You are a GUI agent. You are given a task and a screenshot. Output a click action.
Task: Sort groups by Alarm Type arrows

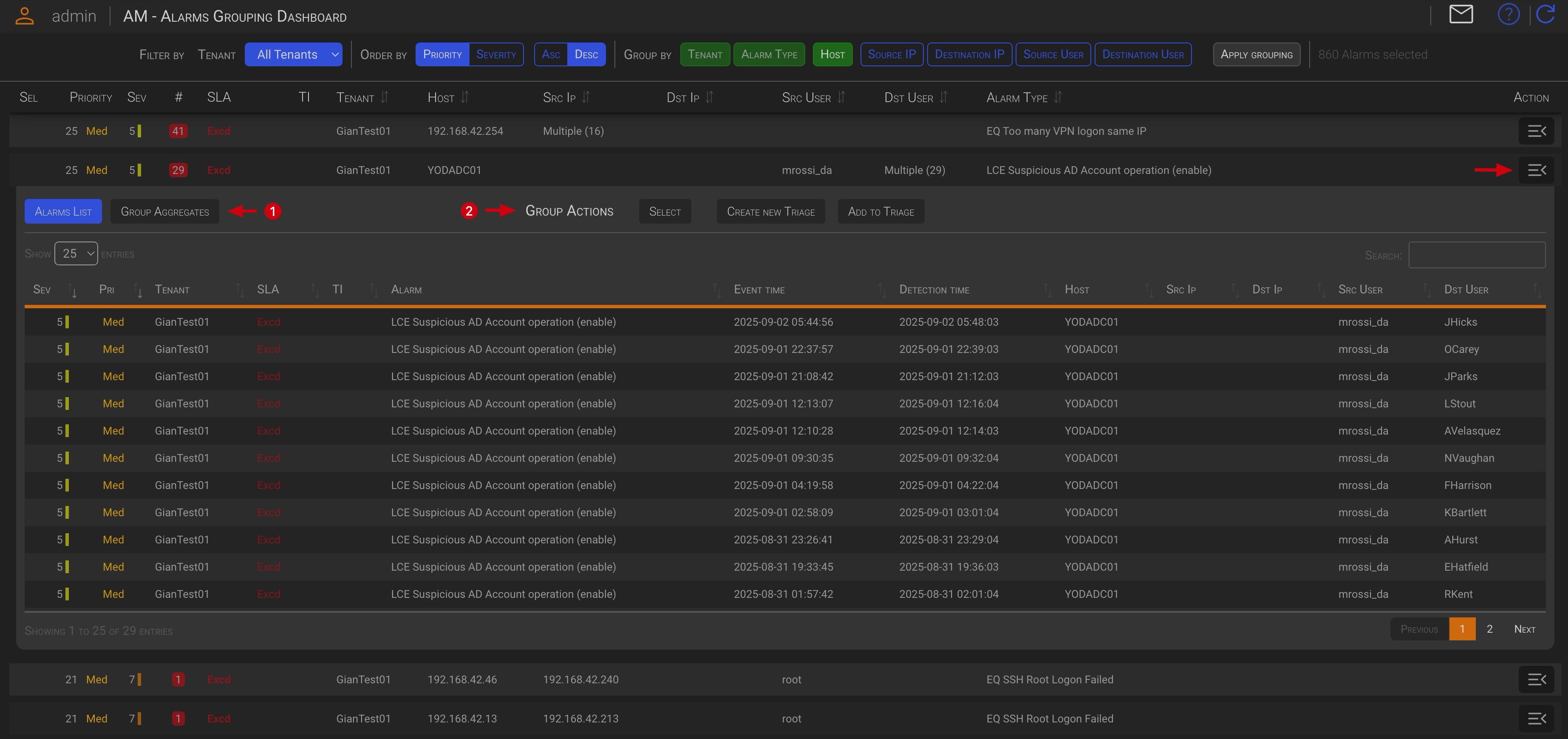pos(1057,97)
